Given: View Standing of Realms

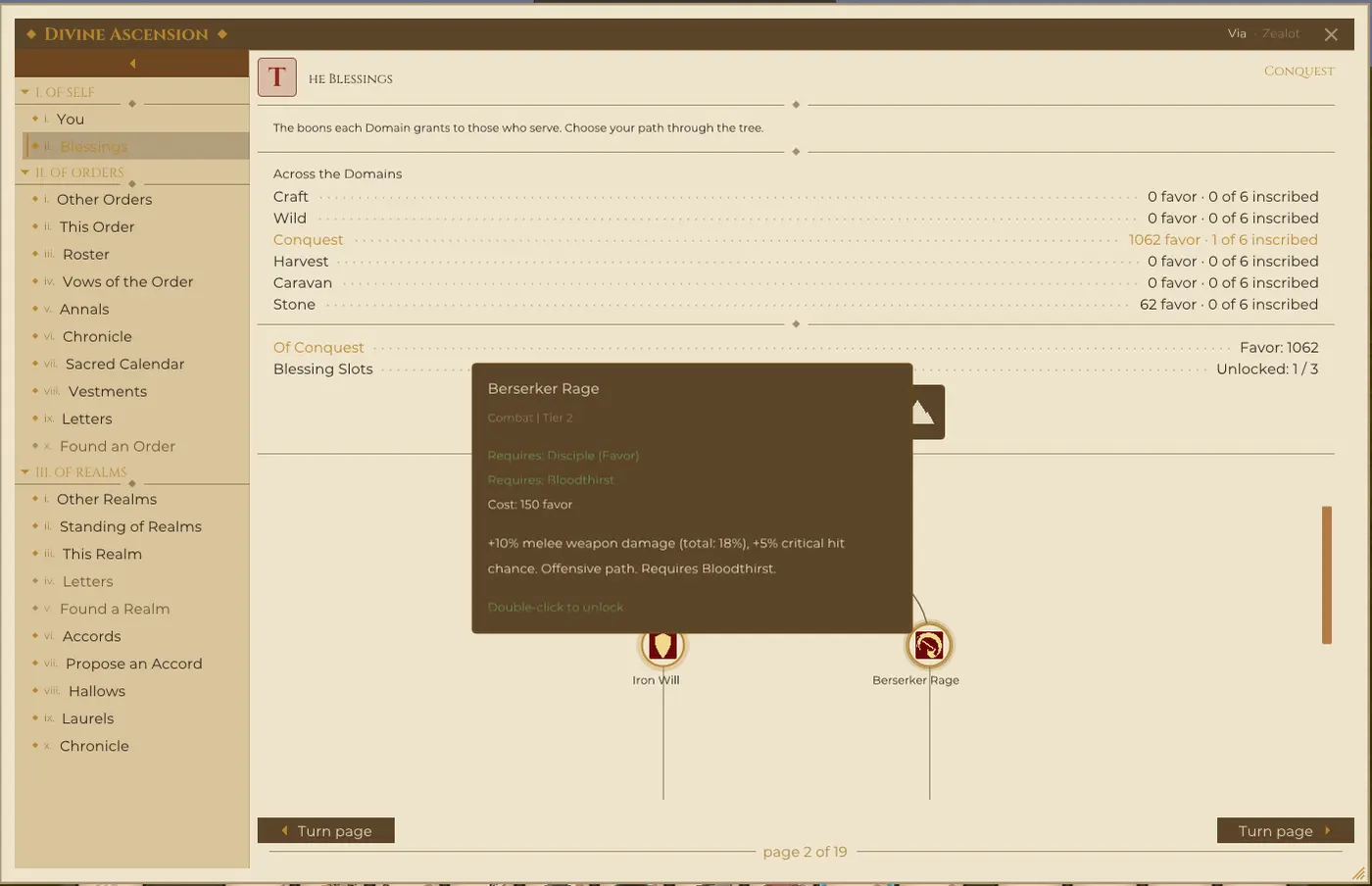Looking at the screenshot, I should click(135, 526).
